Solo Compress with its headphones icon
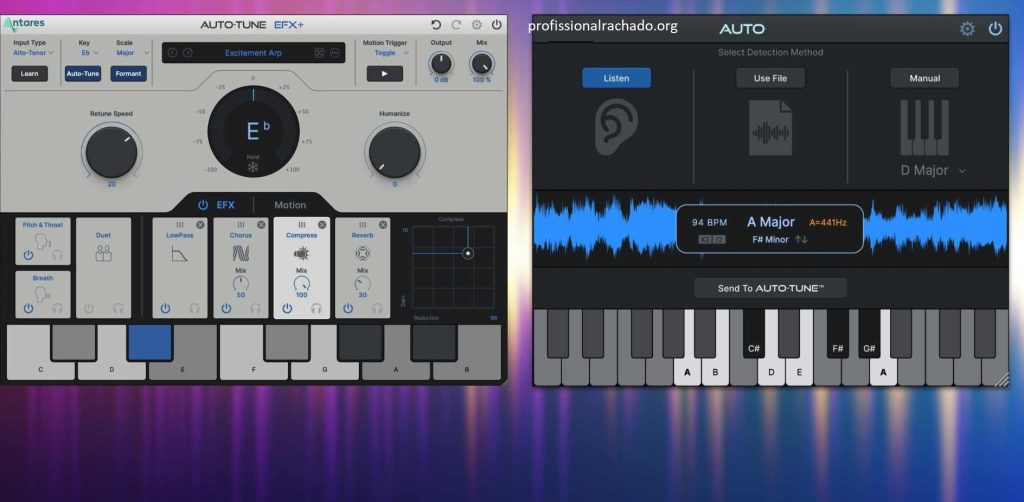Image resolution: width=1024 pixels, height=502 pixels. click(x=317, y=308)
